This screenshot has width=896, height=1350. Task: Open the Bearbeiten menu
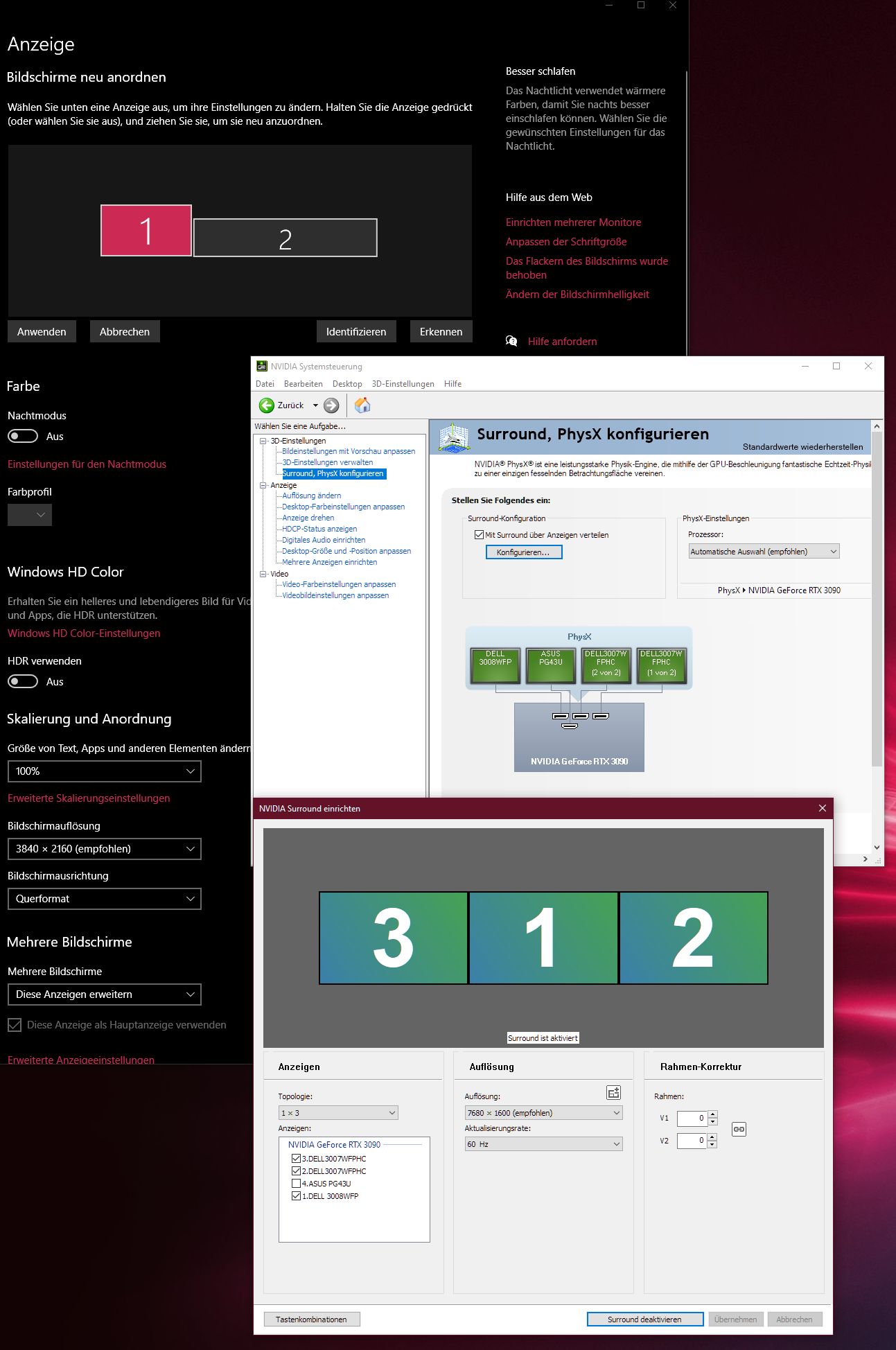304,384
